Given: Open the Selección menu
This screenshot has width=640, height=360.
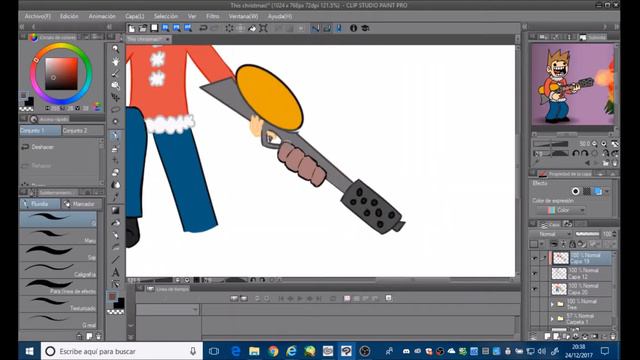Looking at the screenshot, I should (166, 16).
